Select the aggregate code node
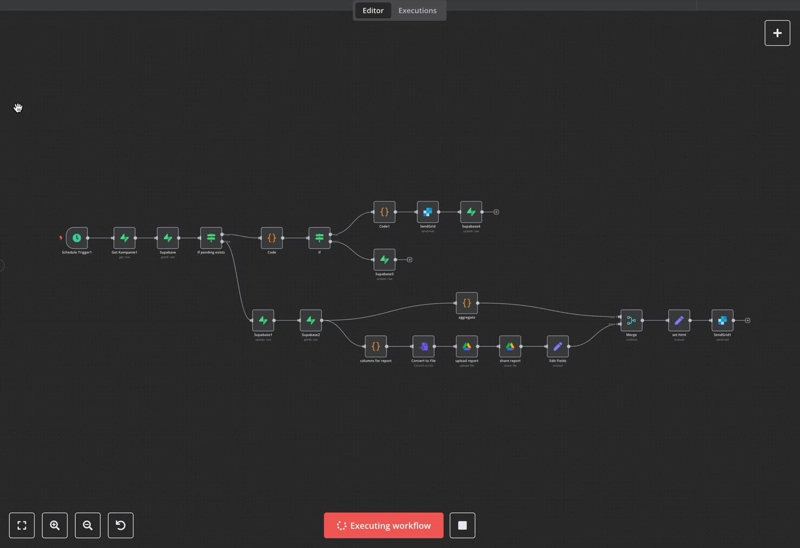 point(466,303)
